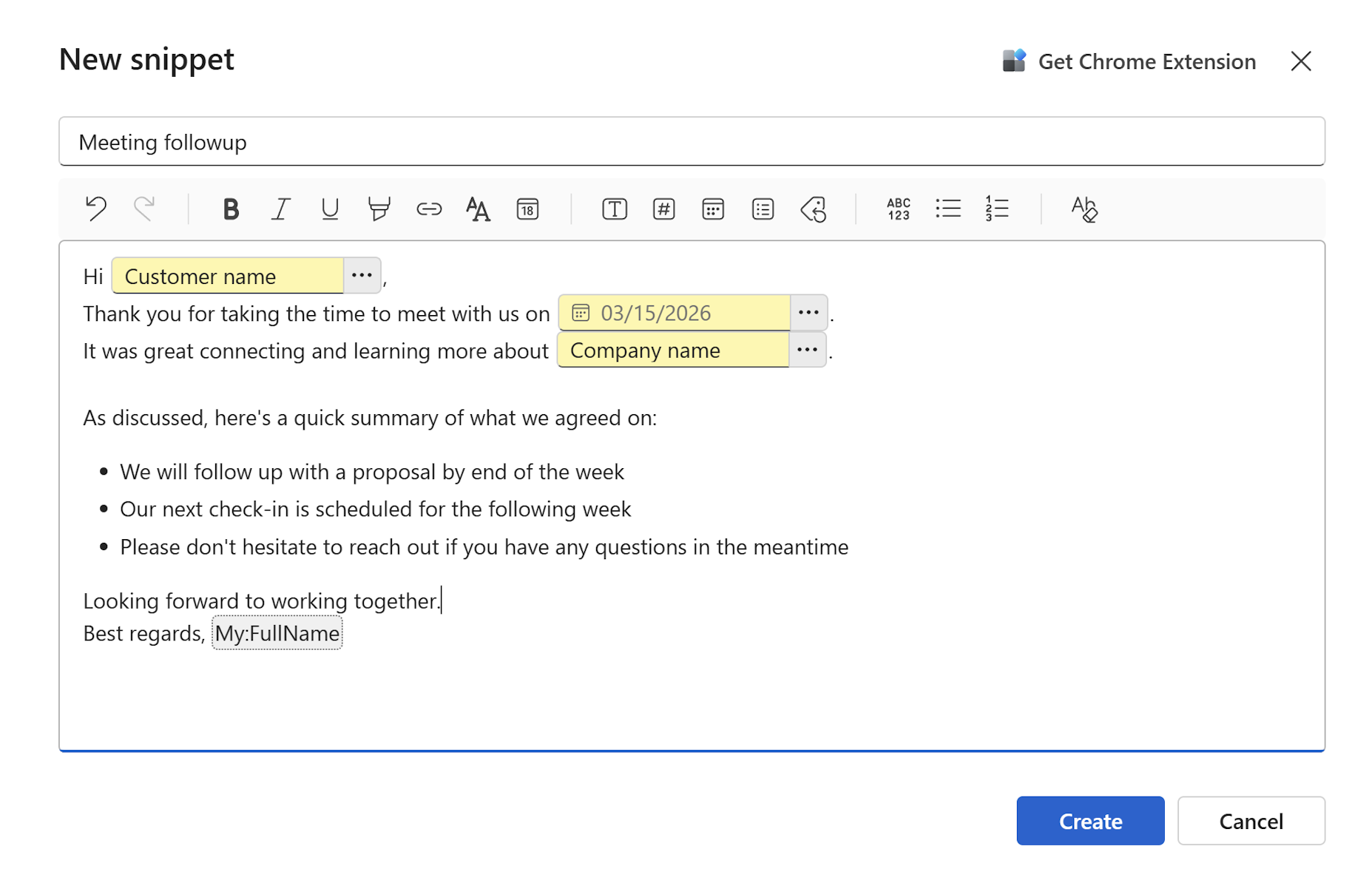This screenshot has height=883, width=1372.
Task: Apply numbered list formatting
Action: pyautogui.click(x=997, y=209)
